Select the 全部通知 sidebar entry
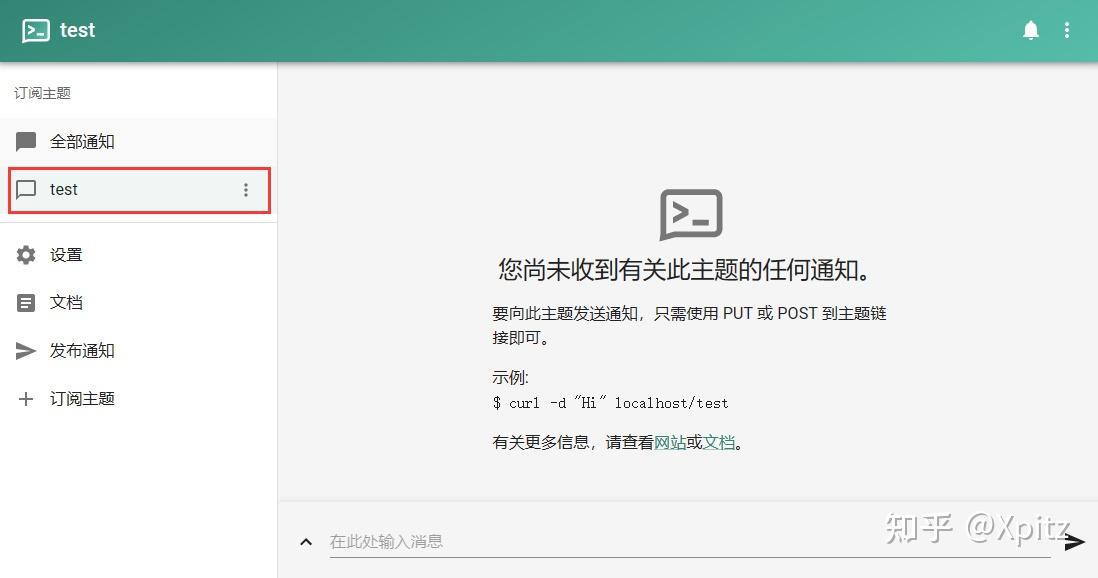1098x578 pixels. (x=84, y=141)
